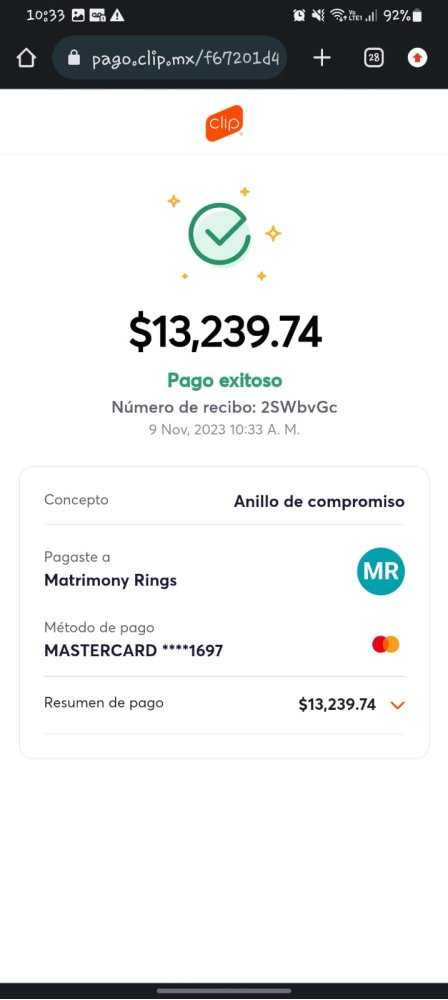Click the orange Clip logo
This screenshot has height=1000, width=448.
(x=224, y=122)
